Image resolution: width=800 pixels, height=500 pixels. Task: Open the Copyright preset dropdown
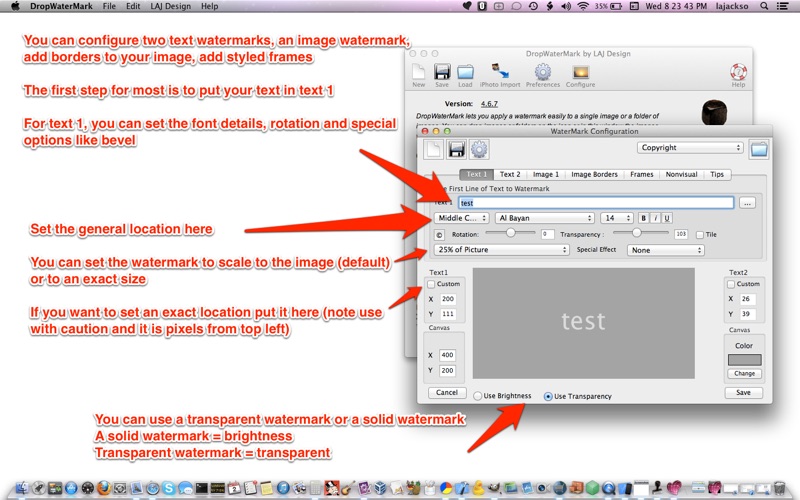[x=690, y=147]
